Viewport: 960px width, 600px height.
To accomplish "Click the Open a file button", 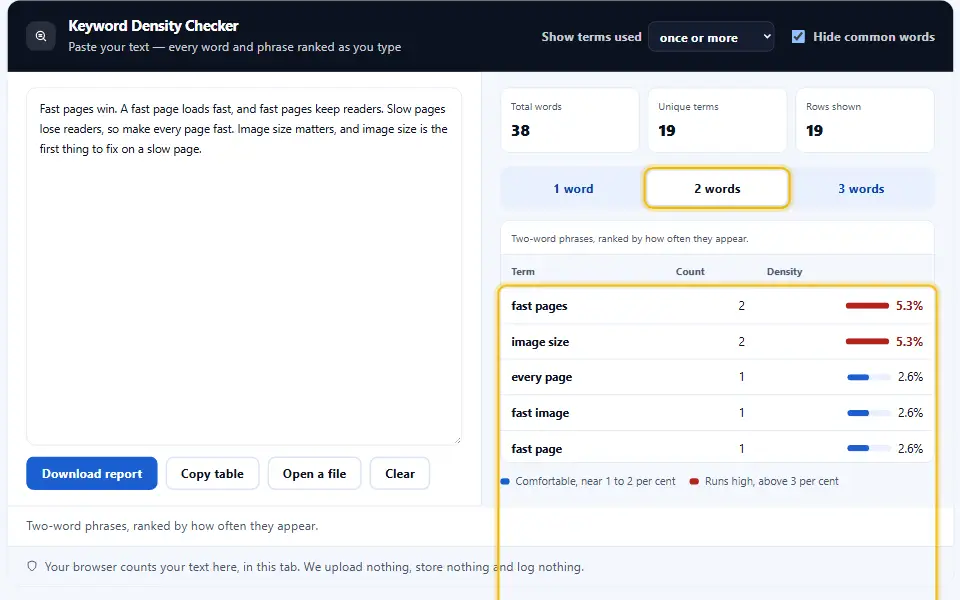I will coord(314,473).
